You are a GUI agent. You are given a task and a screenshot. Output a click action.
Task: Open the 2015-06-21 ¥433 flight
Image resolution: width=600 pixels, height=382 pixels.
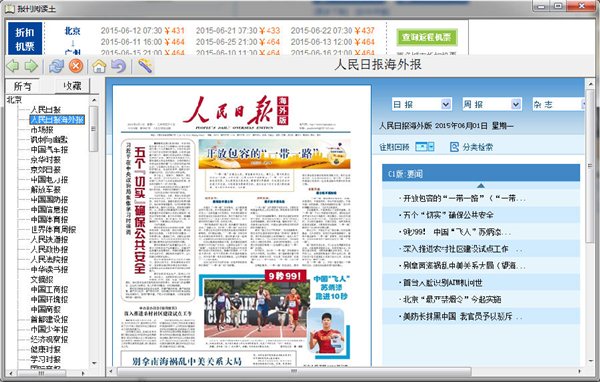click(238, 31)
